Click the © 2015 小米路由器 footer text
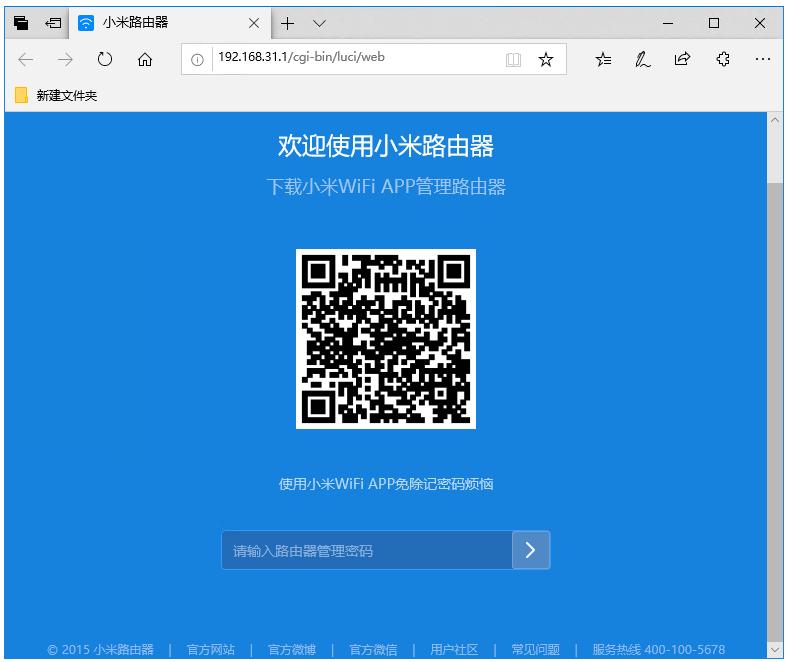 [x=101, y=650]
